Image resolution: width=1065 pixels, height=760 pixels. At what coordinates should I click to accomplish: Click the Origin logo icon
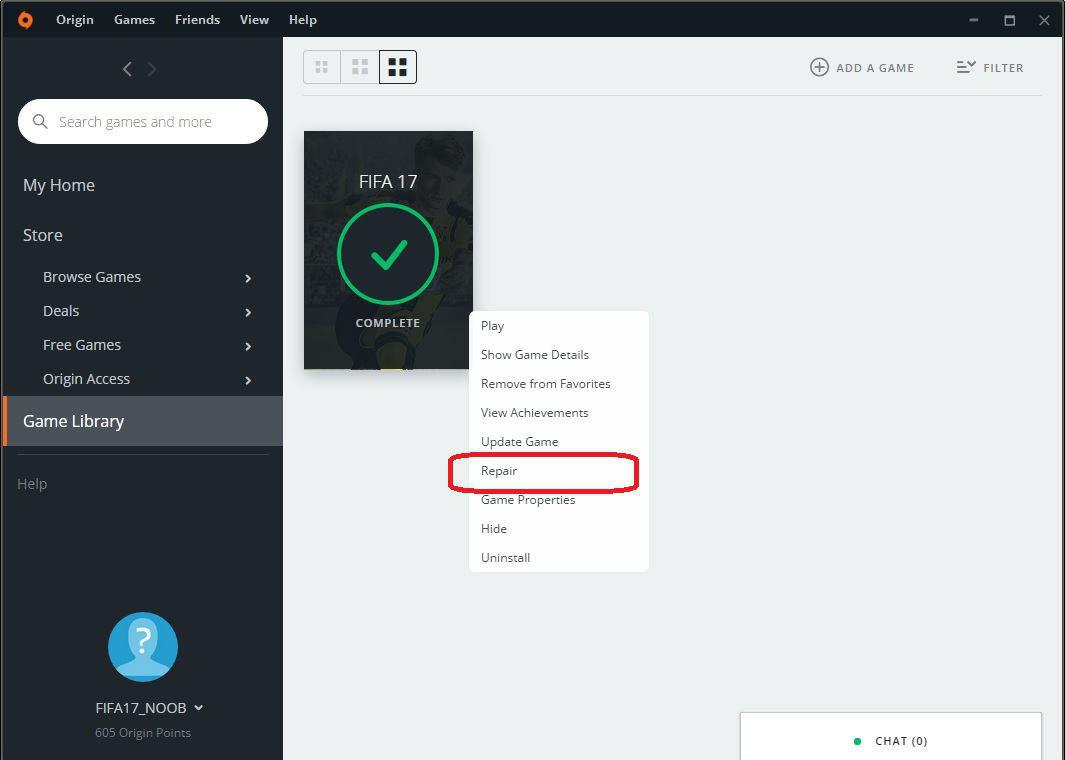coord(23,20)
